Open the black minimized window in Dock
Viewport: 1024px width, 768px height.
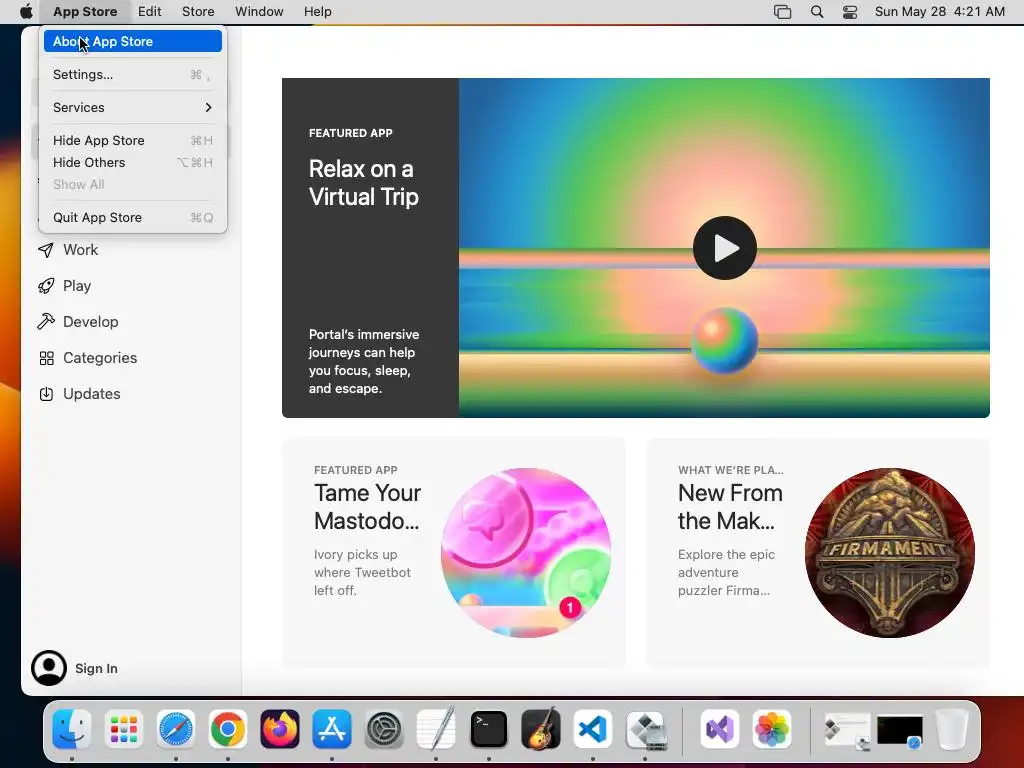[x=900, y=730]
